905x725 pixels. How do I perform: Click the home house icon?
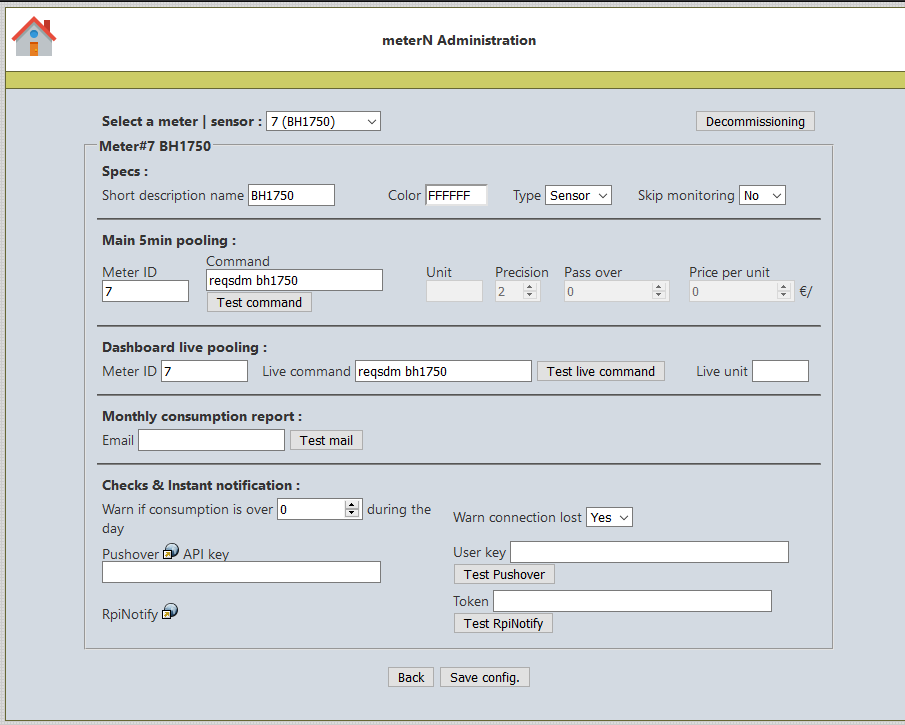34,37
